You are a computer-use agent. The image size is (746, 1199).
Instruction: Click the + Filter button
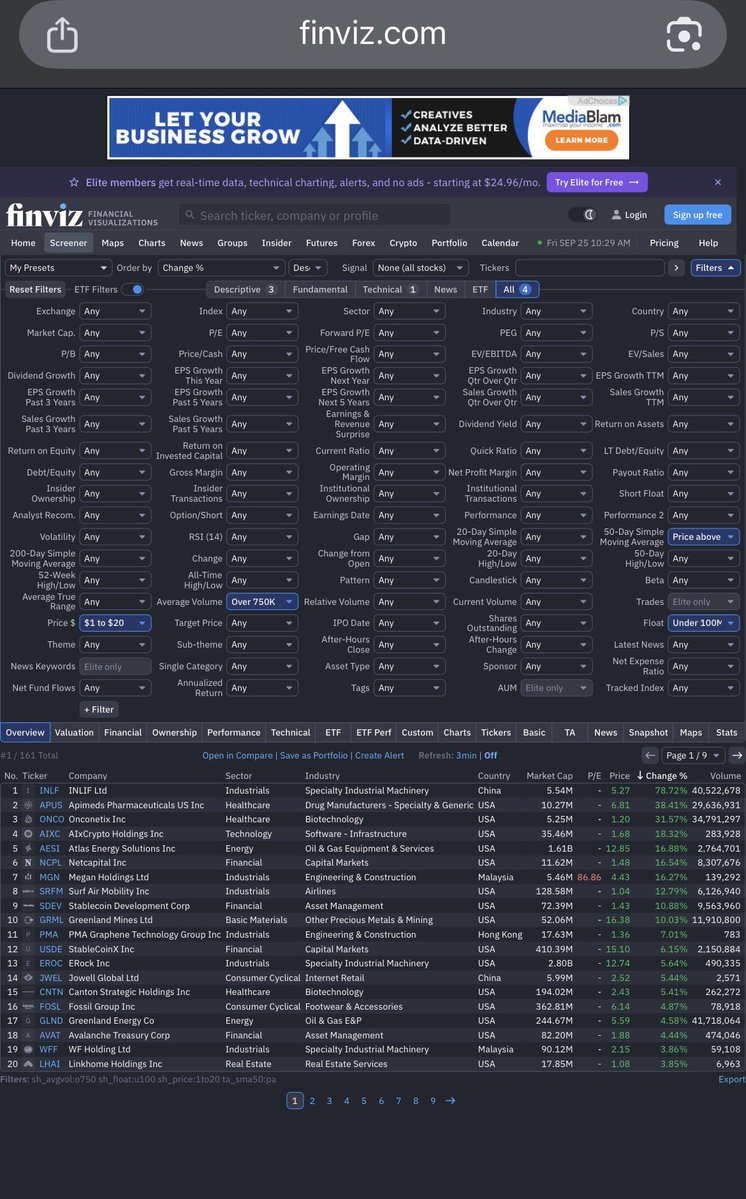point(99,710)
